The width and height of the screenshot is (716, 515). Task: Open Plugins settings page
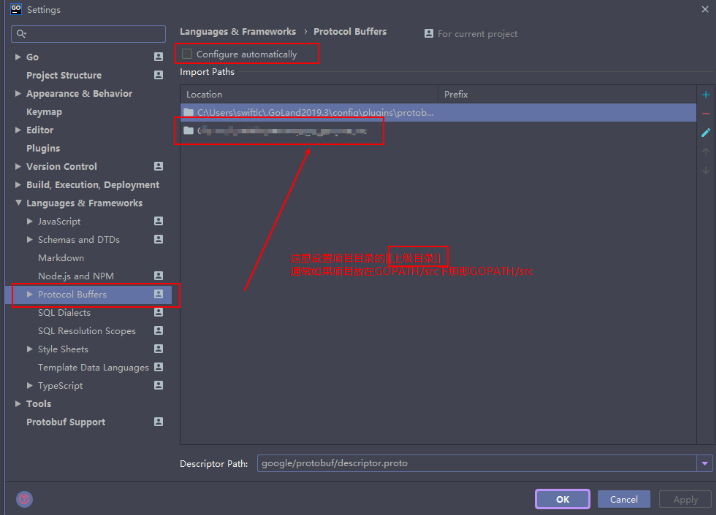[x=43, y=148]
